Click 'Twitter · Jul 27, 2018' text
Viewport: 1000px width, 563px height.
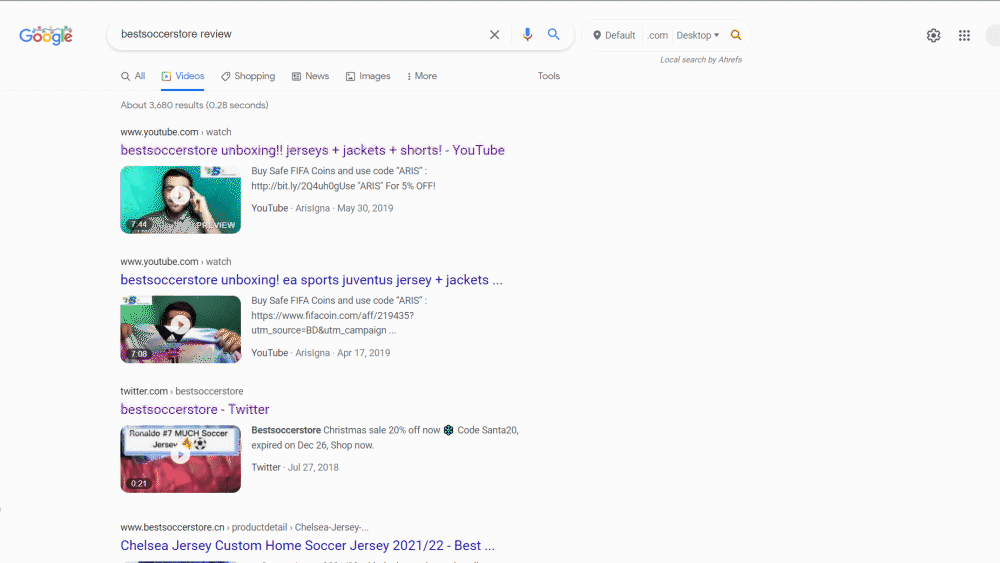click(x=295, y=467)
